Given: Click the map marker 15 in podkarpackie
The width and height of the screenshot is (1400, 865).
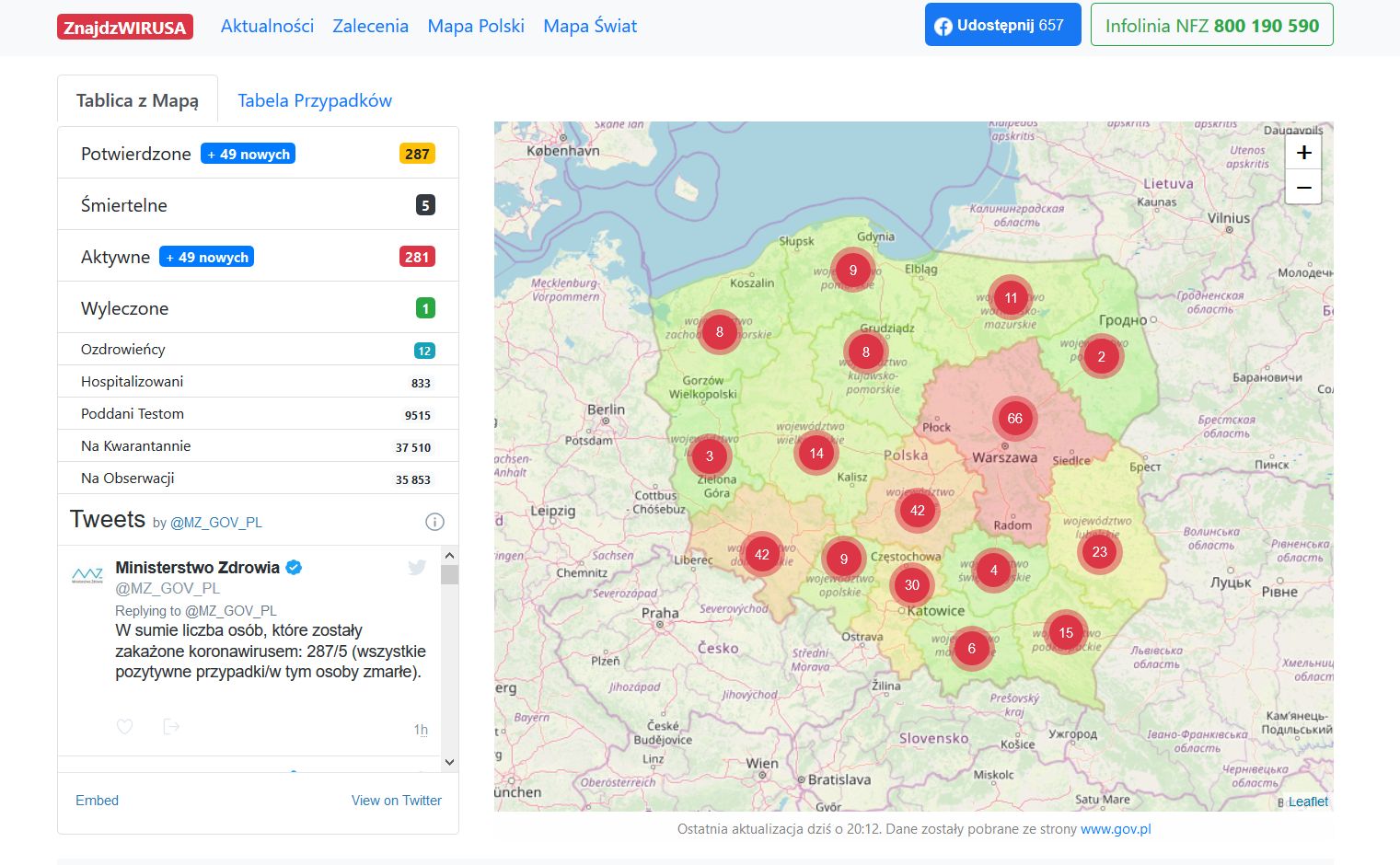Looking at the screenshot, I should tap(1065, 632).
